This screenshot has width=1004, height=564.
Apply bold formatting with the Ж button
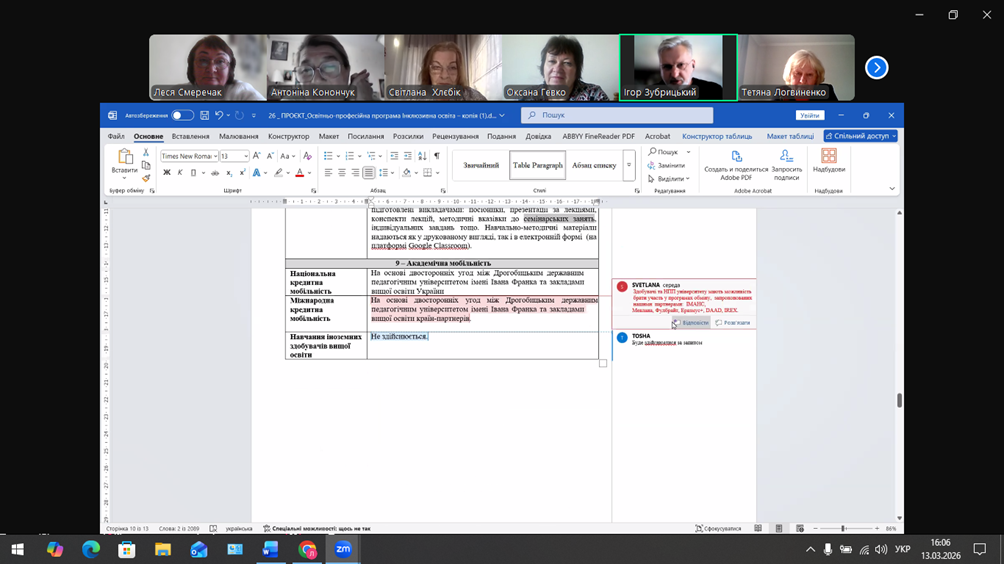coord(167,173)
